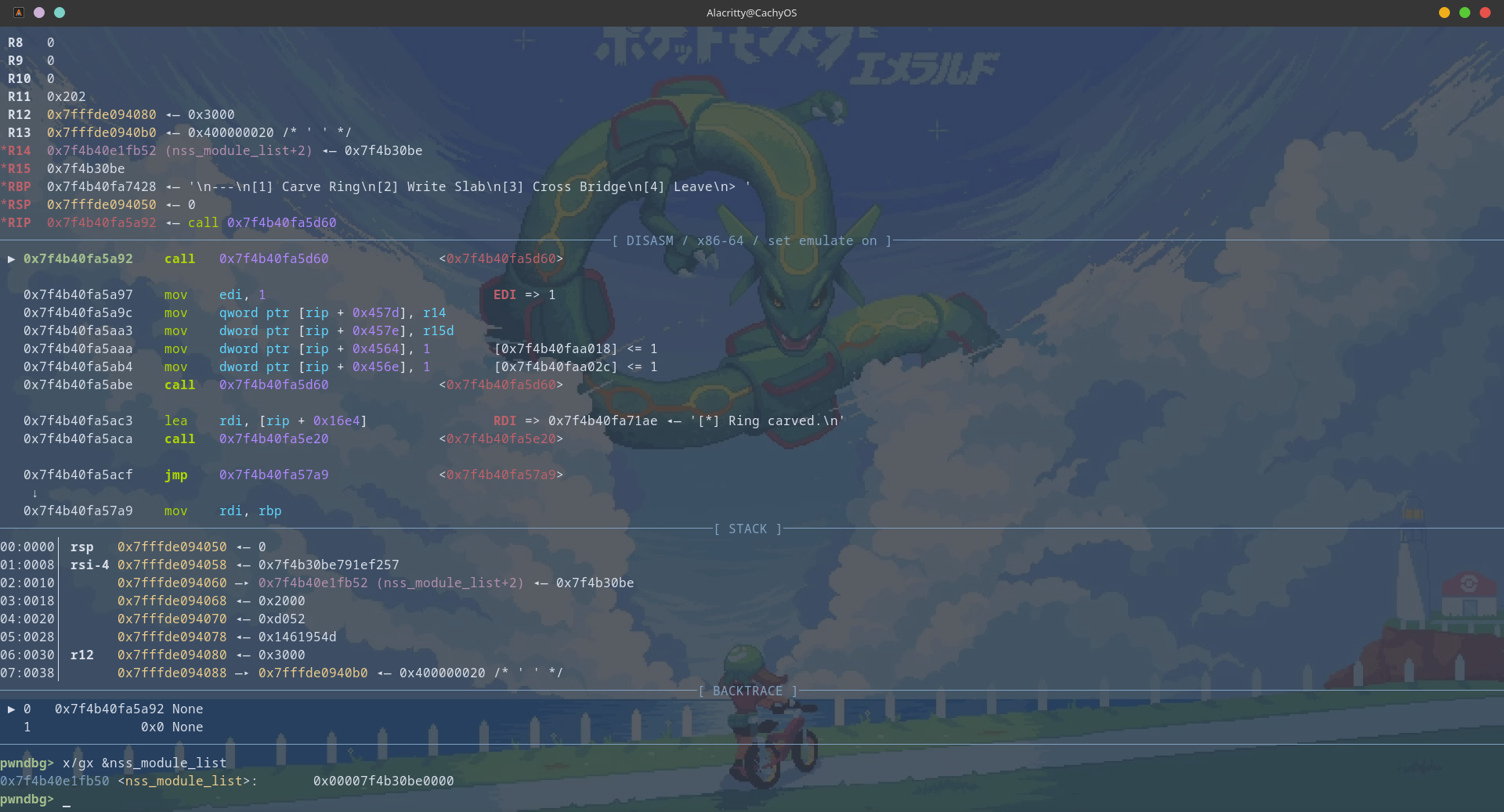Click the 'rdi, rbp' operands of the last mov
Viewport: 1504px width, 812px height.
[x=251, y=511]
